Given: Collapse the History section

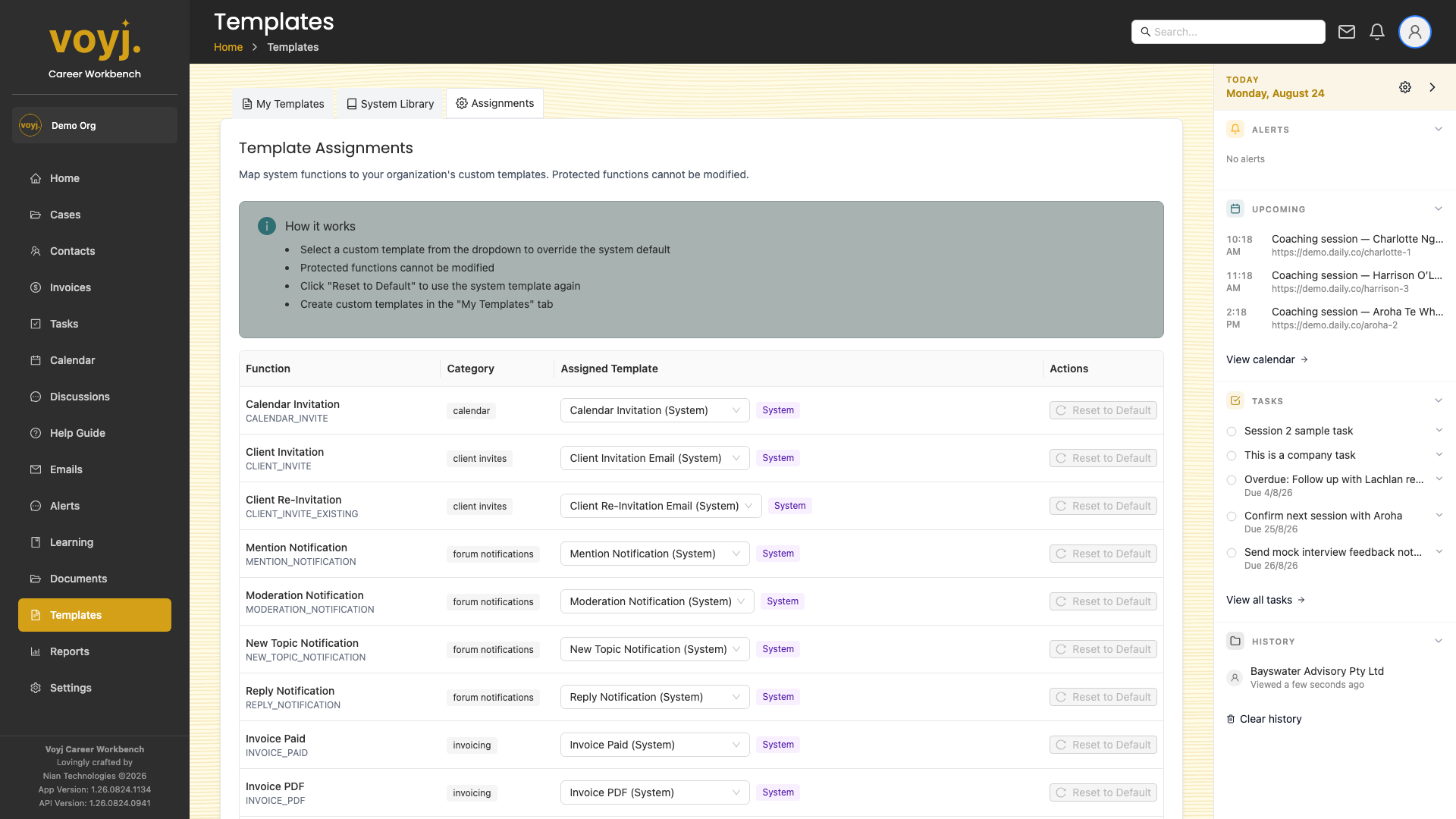Looking at the screenshot, I should click(x=1439, y=641).
